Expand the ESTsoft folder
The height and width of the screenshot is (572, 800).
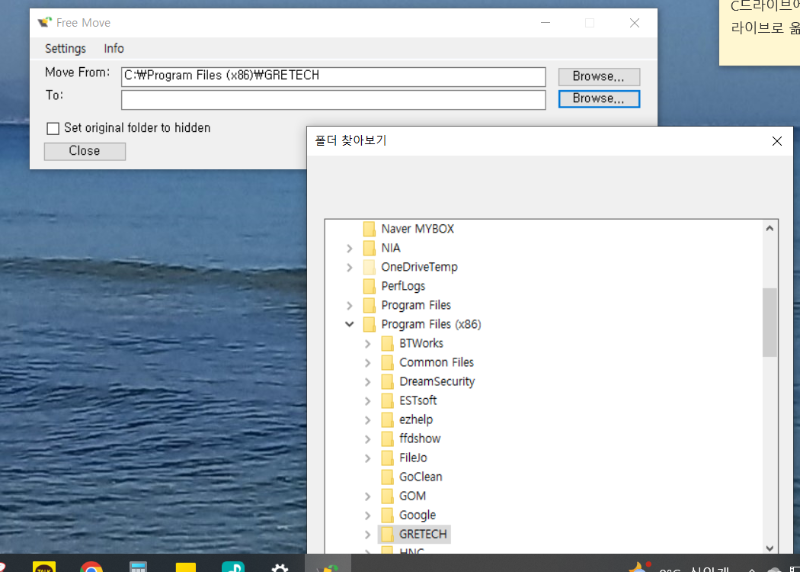pos(368,401)
